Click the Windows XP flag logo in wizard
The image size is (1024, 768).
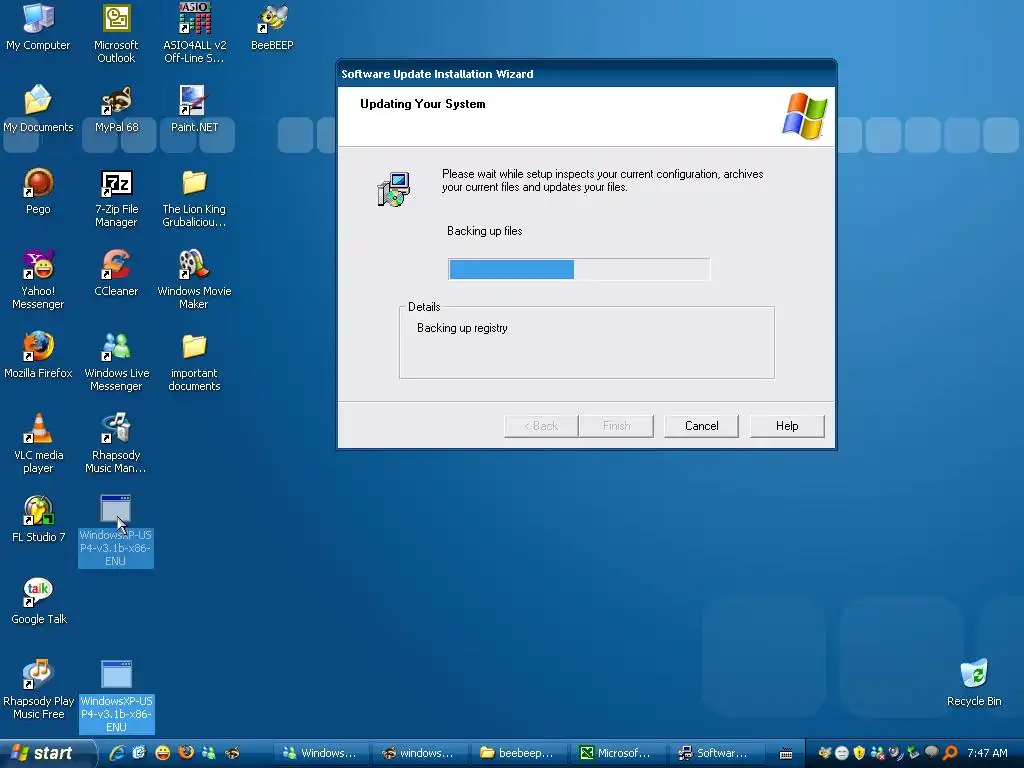click(805, 116)
